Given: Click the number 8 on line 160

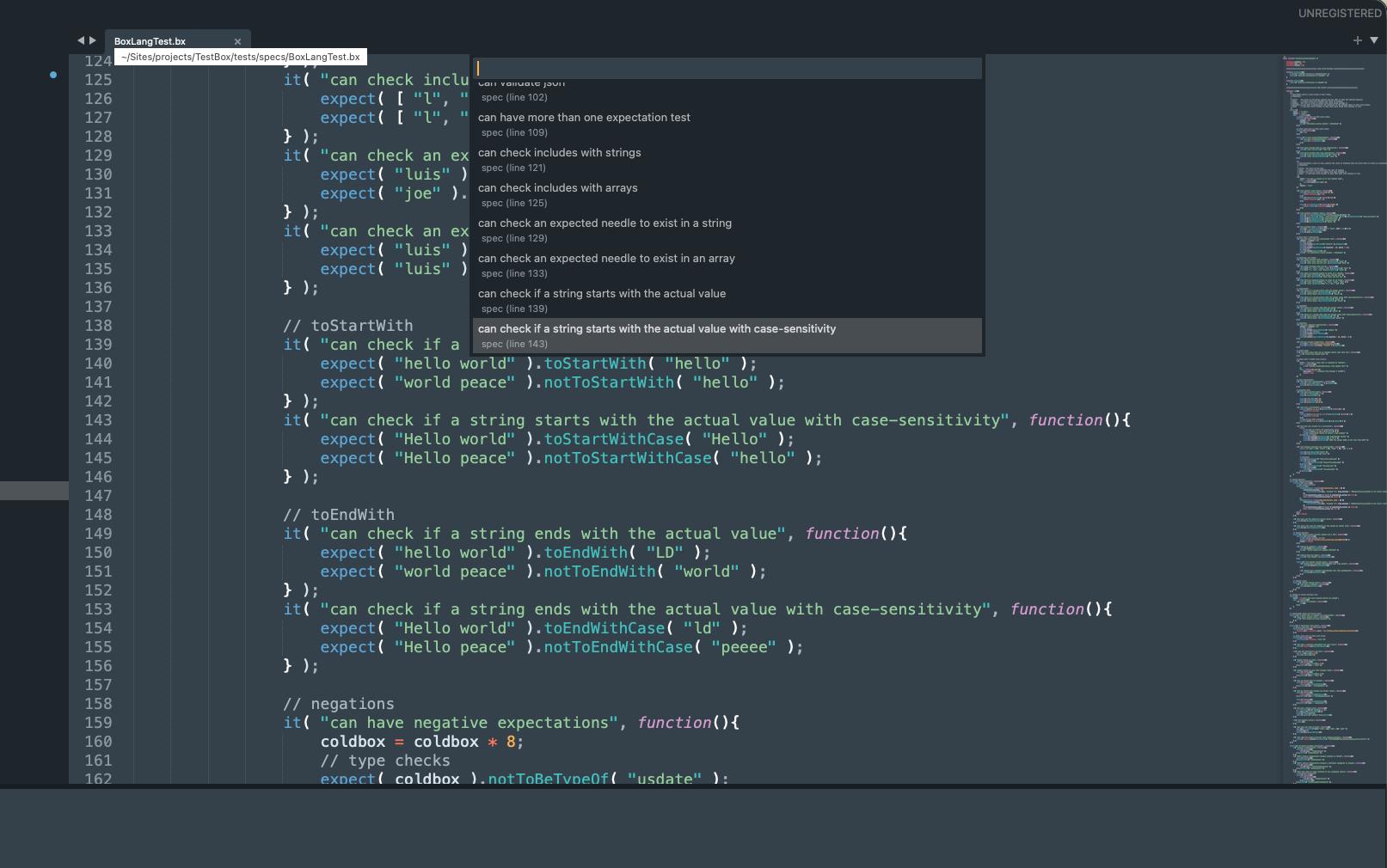Looking at the screenshot, I should pyautogui.click(x=511, y=742).
